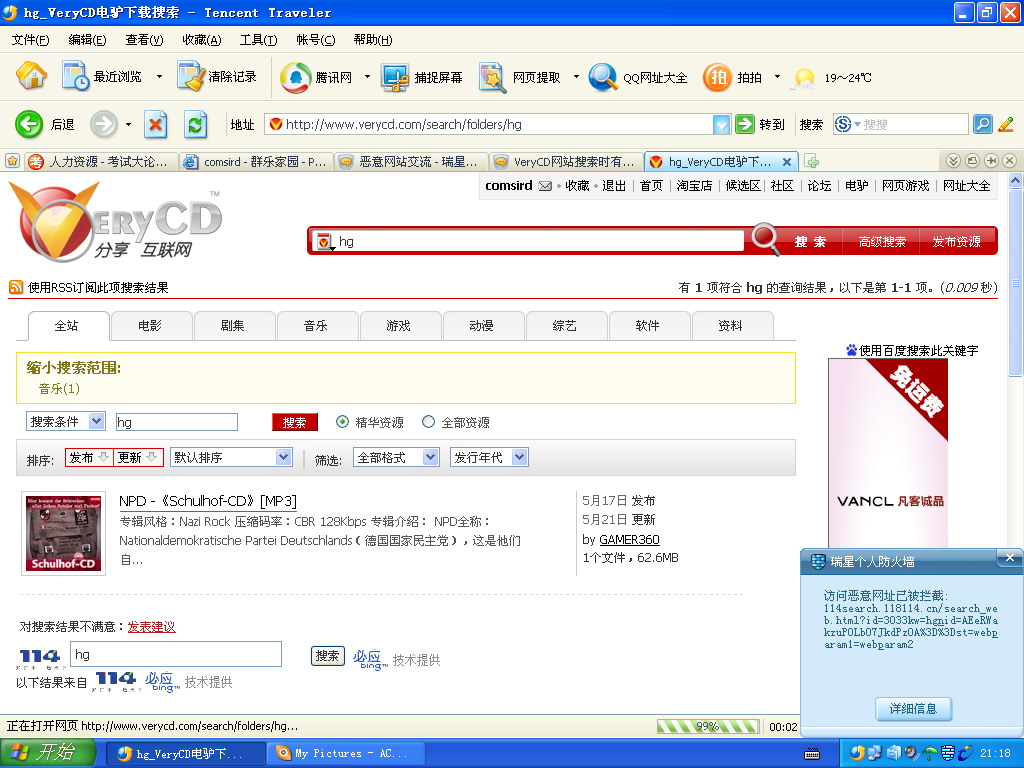This screenshot has width=1024, height=768.
Task: Open recent browsing history icon
Action: tap(76, 76)
